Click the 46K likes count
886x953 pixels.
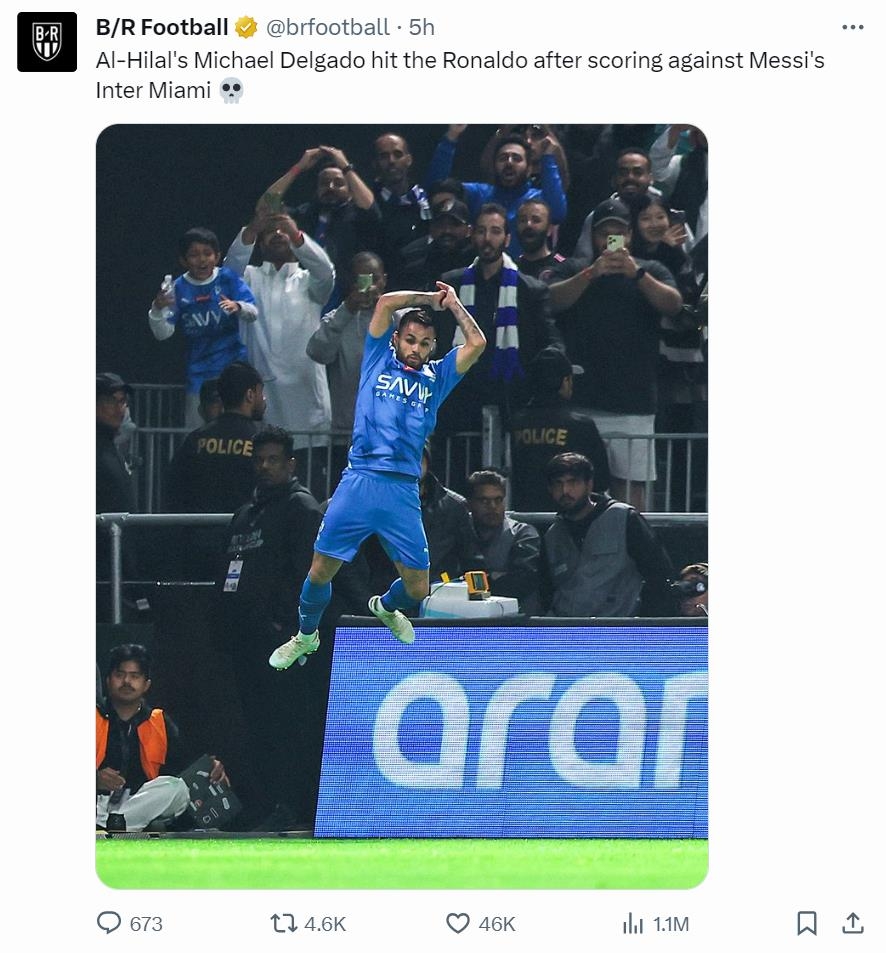(x=496, y=924)
